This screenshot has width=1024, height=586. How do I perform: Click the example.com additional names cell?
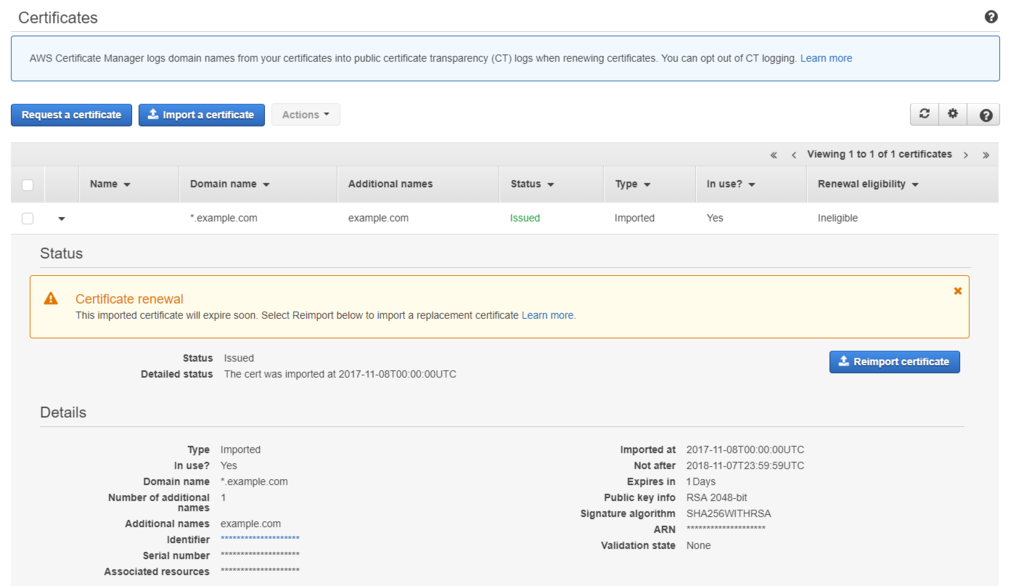tap(378, 218)
